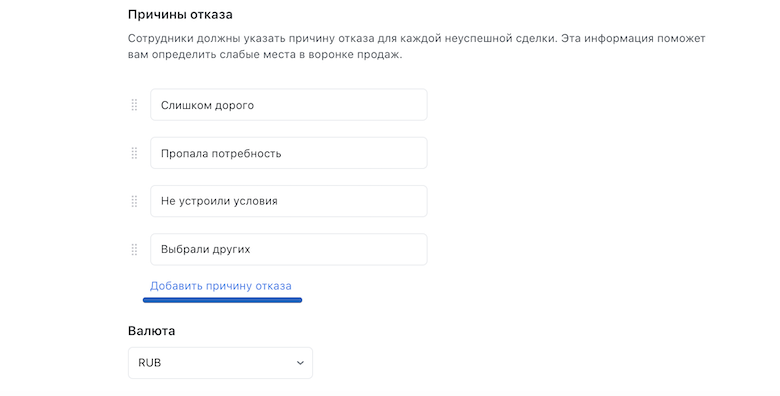Click the description paragraph starting with 'Сотрудники должны'
This screenshot has height=396, width=780.
pyautogui.click(x=417, y=46)
